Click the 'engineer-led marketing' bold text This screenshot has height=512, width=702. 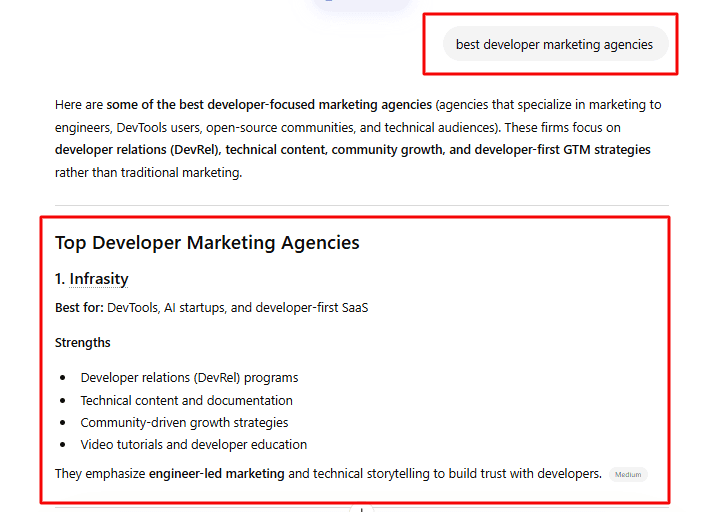pos(216,474)
